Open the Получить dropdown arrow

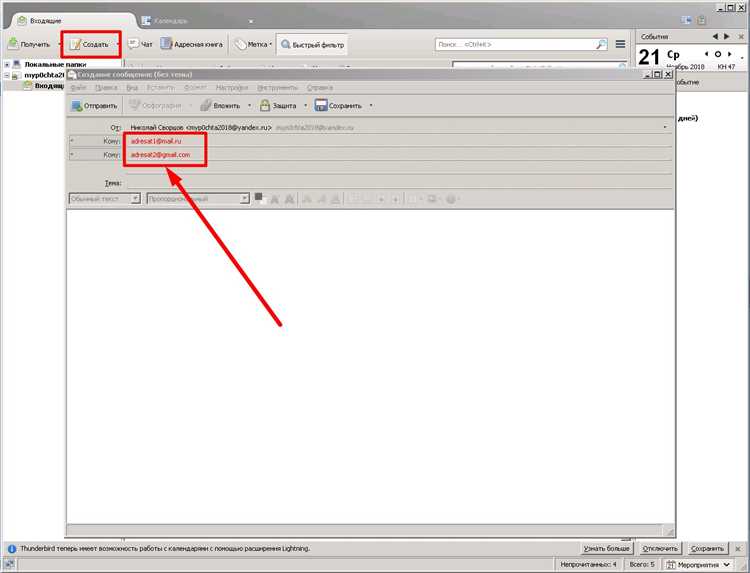point(59,44)
